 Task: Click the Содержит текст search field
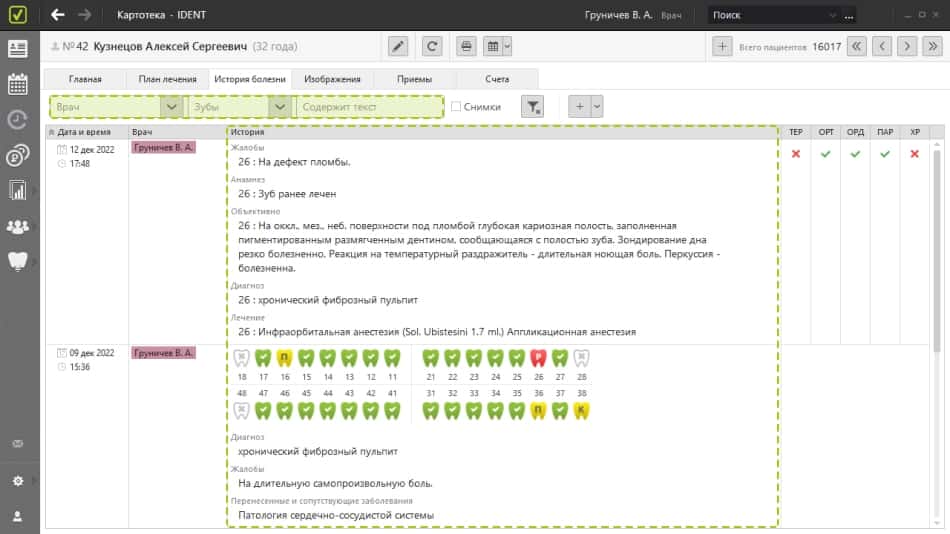coord(368,106)
